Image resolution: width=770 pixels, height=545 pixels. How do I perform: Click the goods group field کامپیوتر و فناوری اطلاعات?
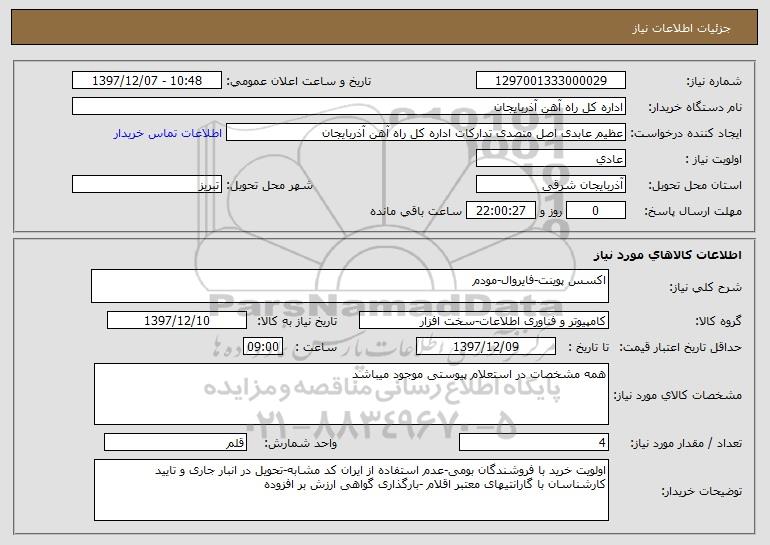[484, 321]
